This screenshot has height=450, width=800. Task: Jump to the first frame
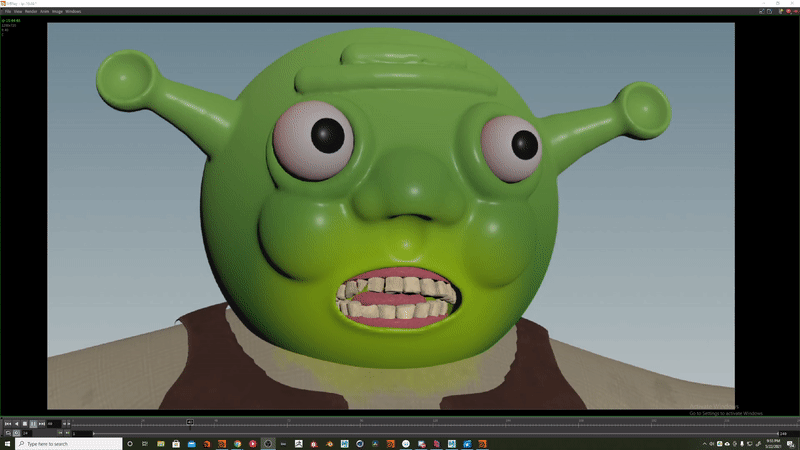[x=8, y=424]
